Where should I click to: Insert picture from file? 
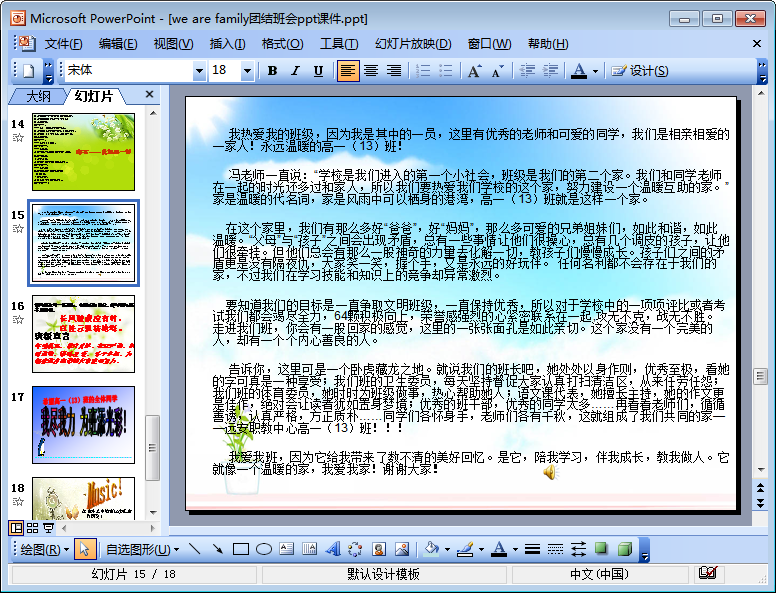(402, 549)
